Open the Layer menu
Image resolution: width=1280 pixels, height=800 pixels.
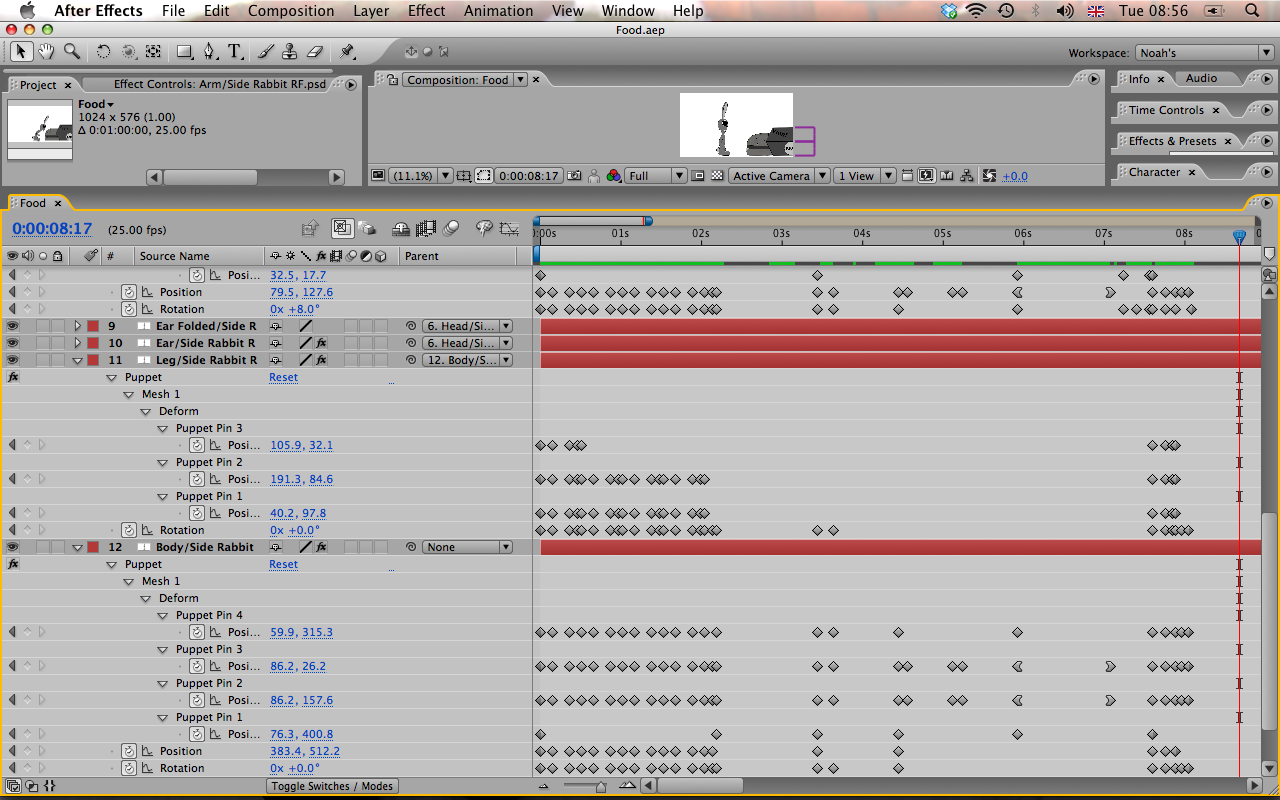371,11
